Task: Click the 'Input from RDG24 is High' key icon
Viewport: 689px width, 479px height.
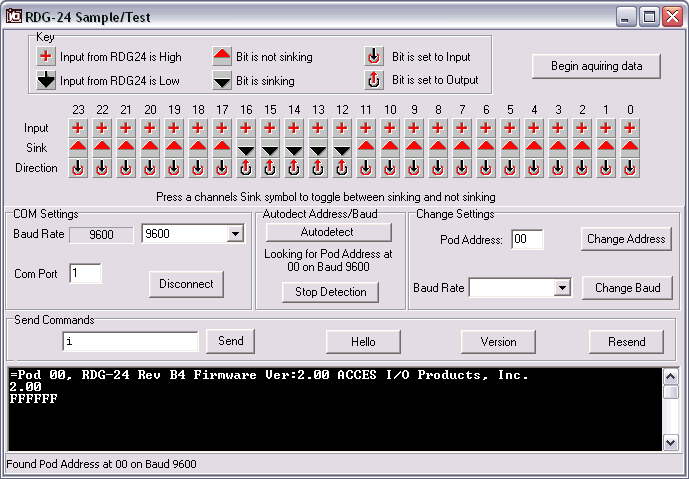Action: point(46,56)
